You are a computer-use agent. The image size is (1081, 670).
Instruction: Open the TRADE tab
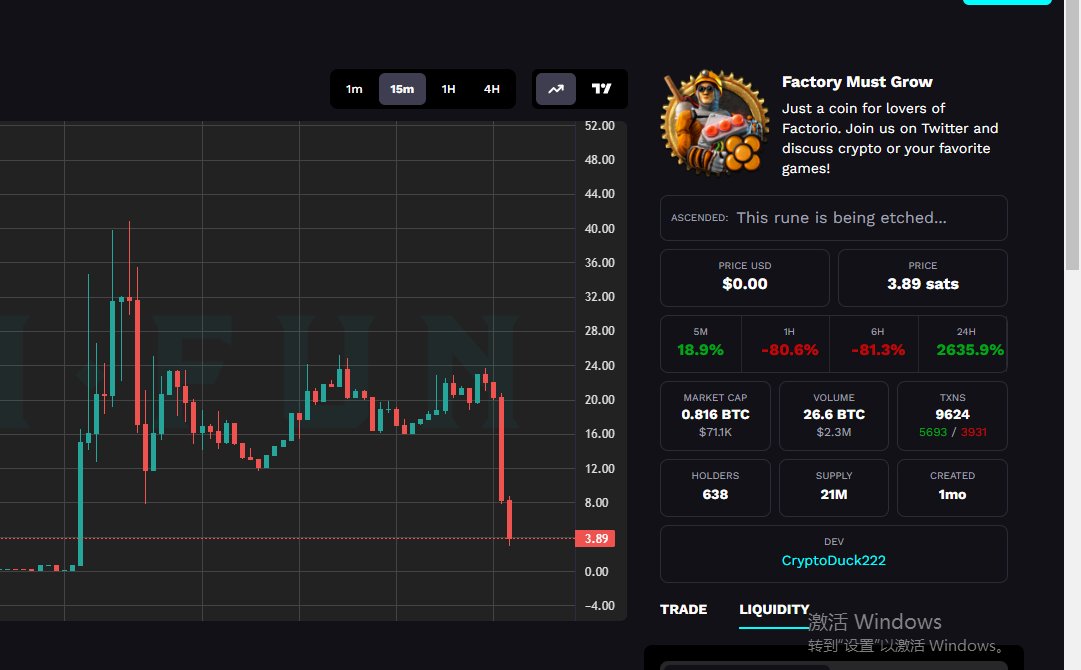pyautogui.click(x=683, y=609)
